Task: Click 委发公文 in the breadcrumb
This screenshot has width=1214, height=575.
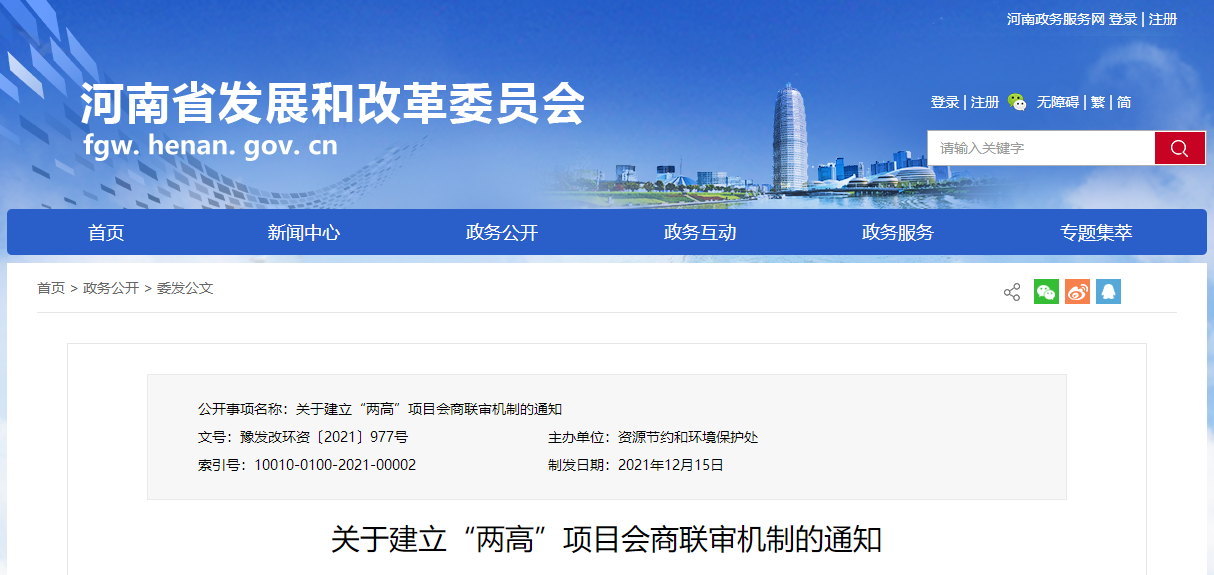Action: coord(185,288)
